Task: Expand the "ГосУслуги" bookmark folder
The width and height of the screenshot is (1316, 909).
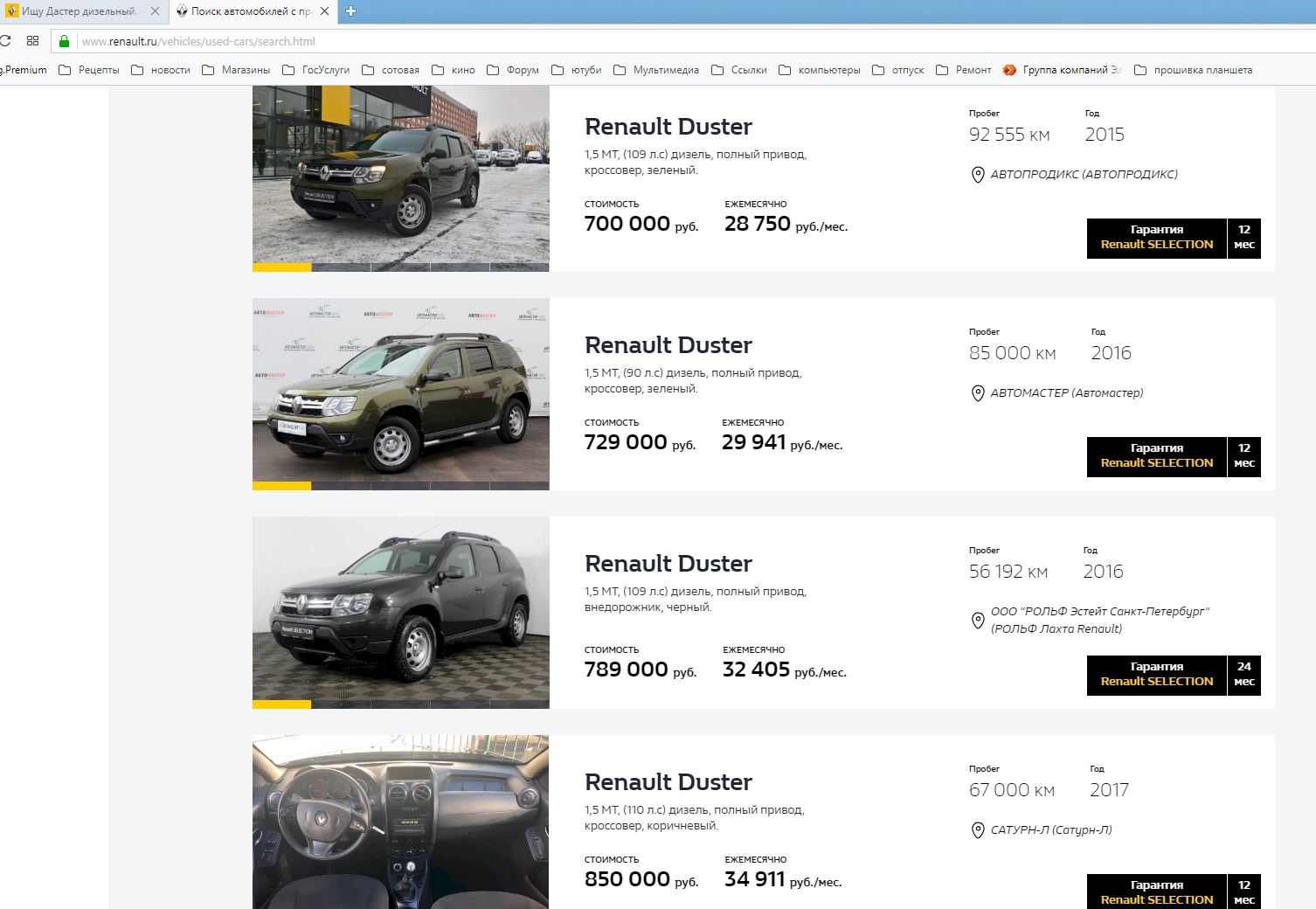Action: pos(315,70)
